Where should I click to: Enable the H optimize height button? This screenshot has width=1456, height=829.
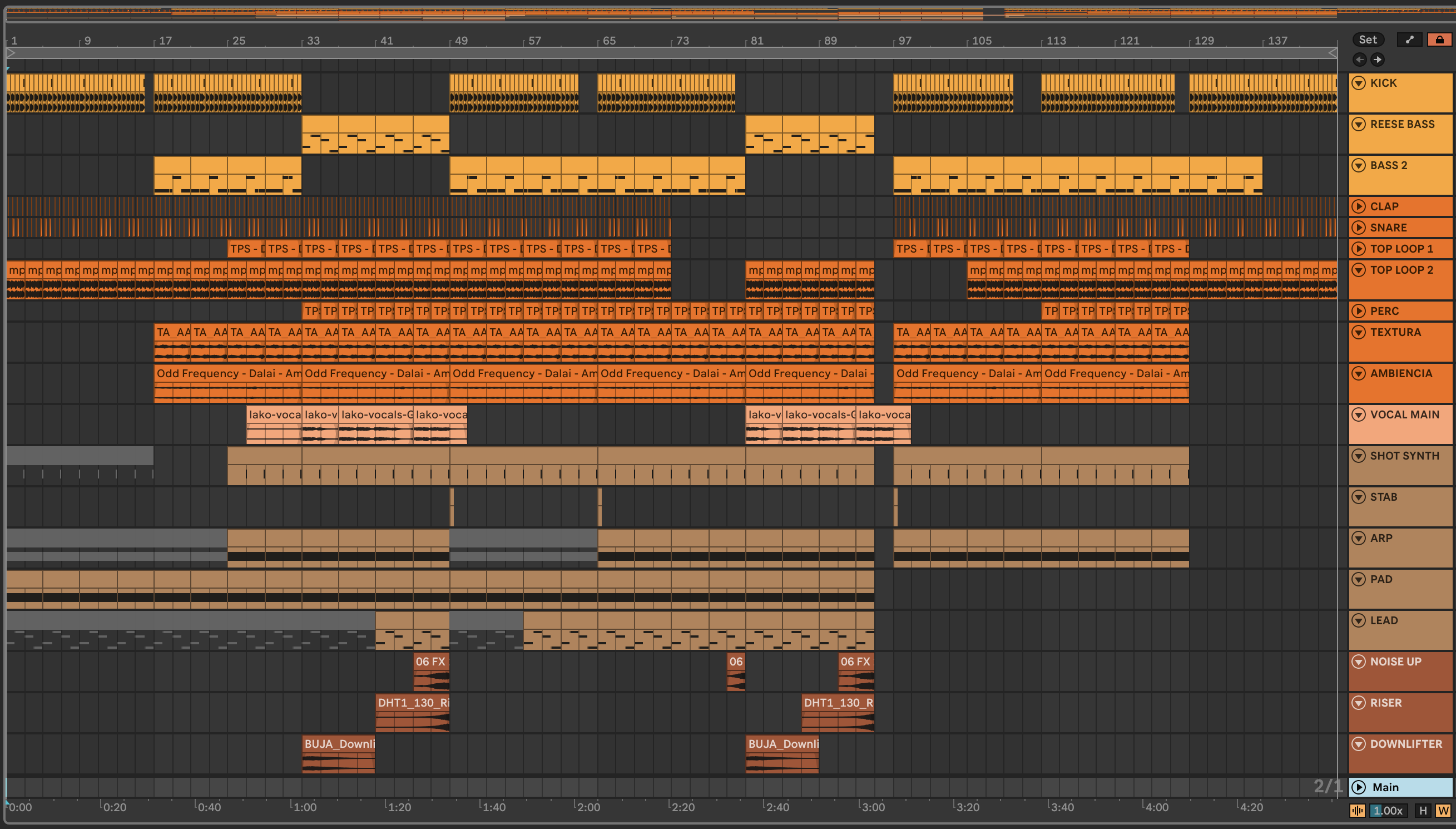[1423, 810]
